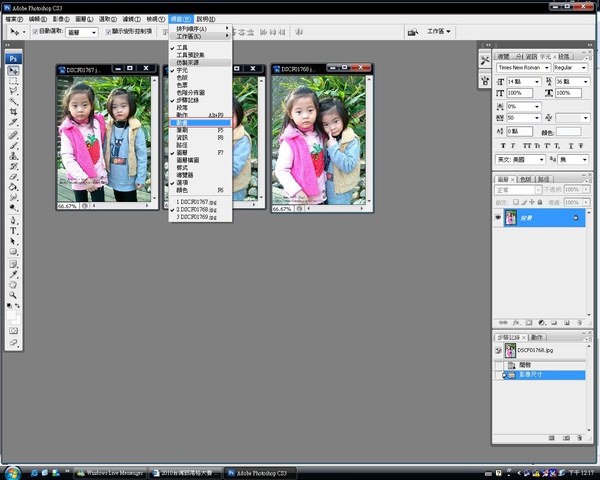The image size is (600, 480).
Task: Apply Faux Bold in Character panel
Action: click(x=503, y=145)
